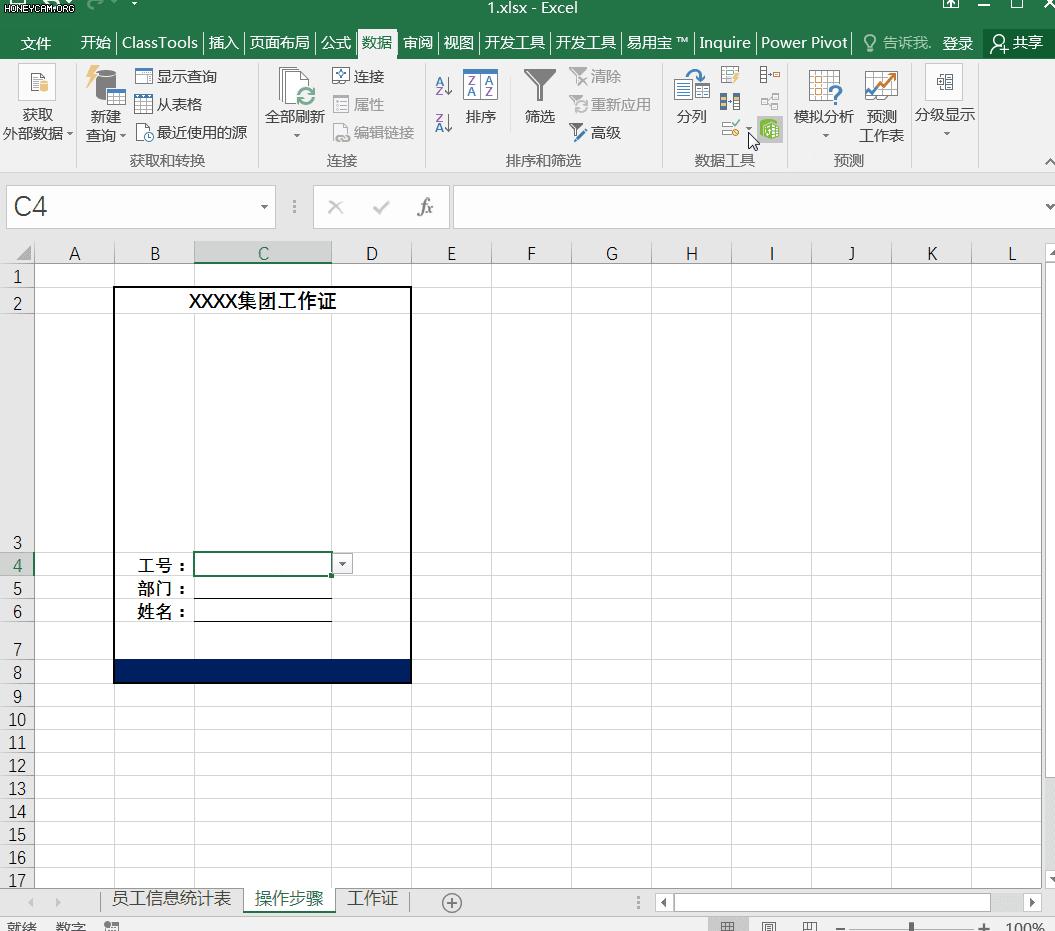Click the Data Validation icon

(x=730, y=128)
